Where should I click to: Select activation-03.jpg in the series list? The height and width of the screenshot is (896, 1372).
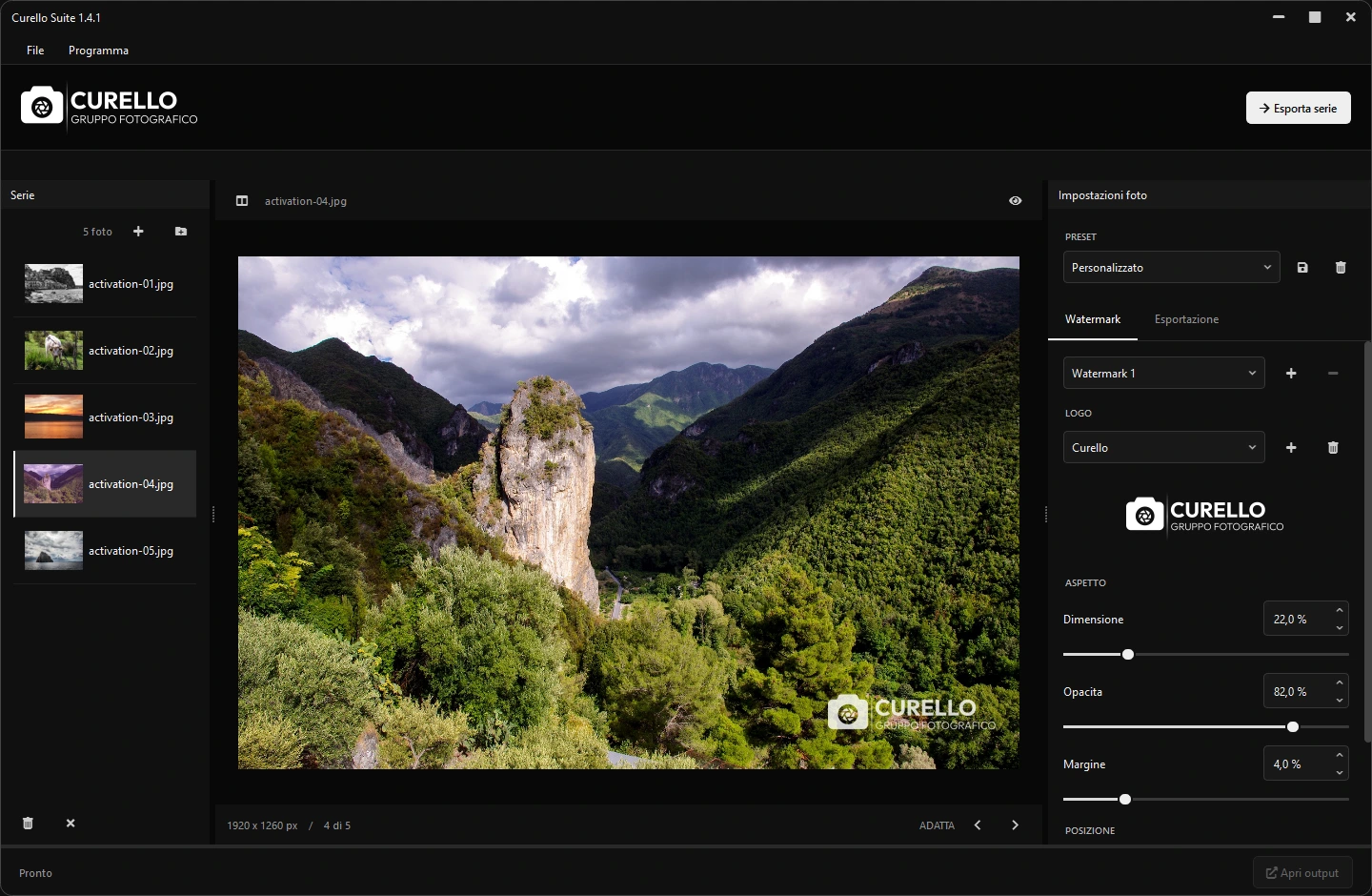tap(105, 417)
